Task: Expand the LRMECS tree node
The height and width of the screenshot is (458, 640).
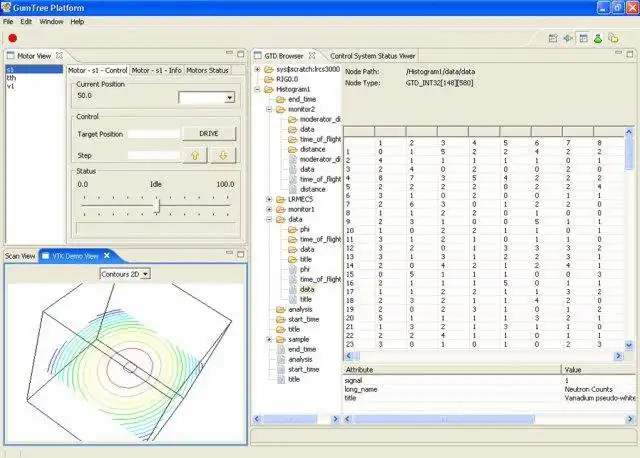Action: click(269, 198)
